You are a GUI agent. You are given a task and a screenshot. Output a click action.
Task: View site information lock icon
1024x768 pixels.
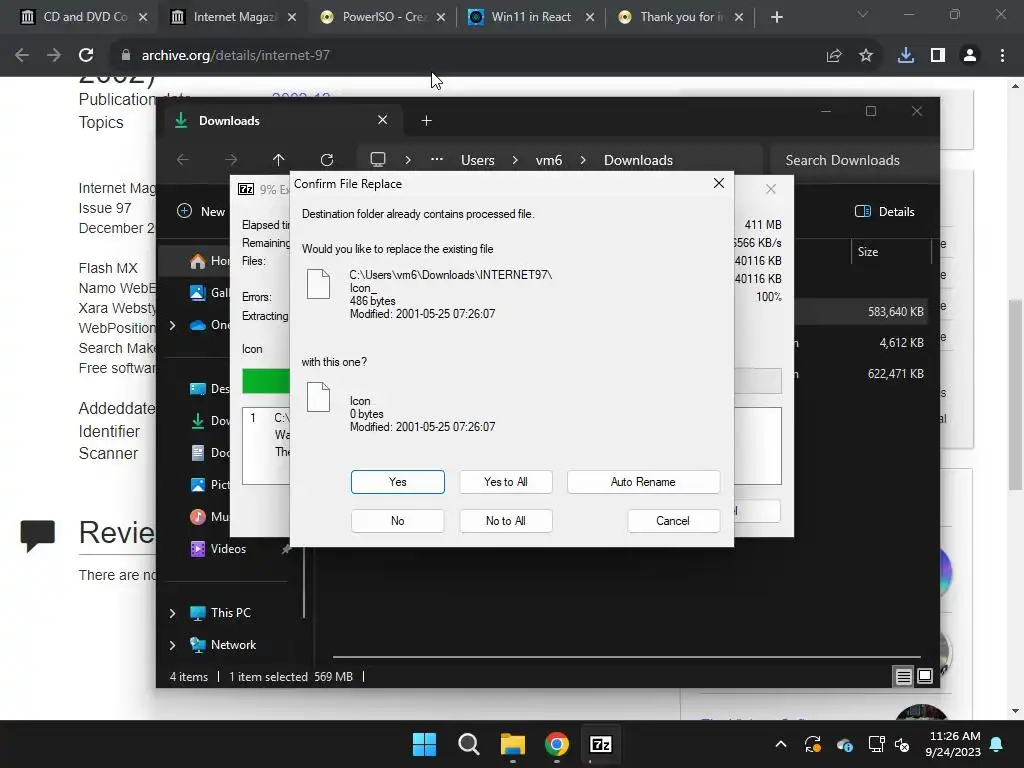[126, 56]
